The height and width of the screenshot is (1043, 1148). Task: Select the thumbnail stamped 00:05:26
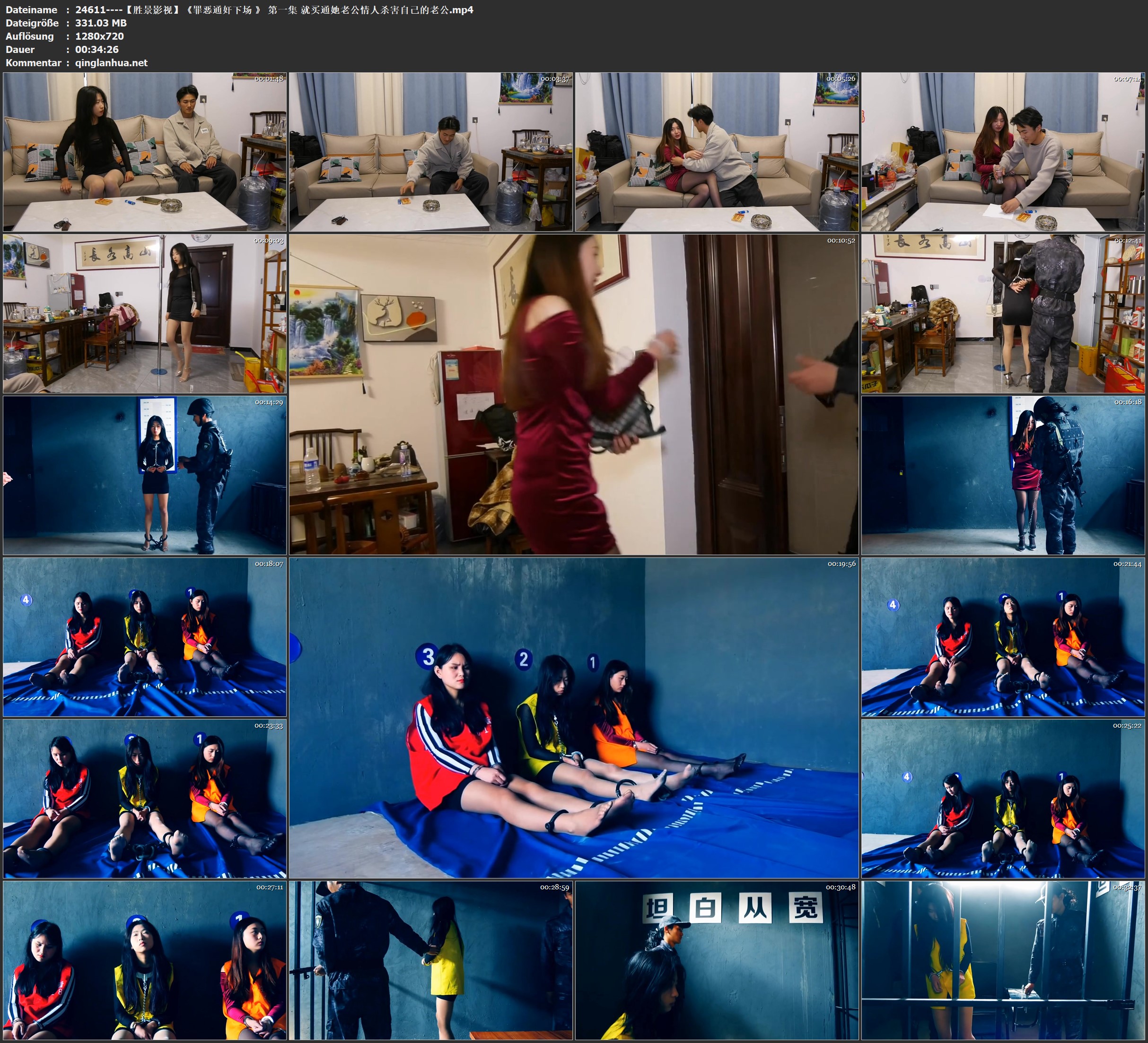717,151
